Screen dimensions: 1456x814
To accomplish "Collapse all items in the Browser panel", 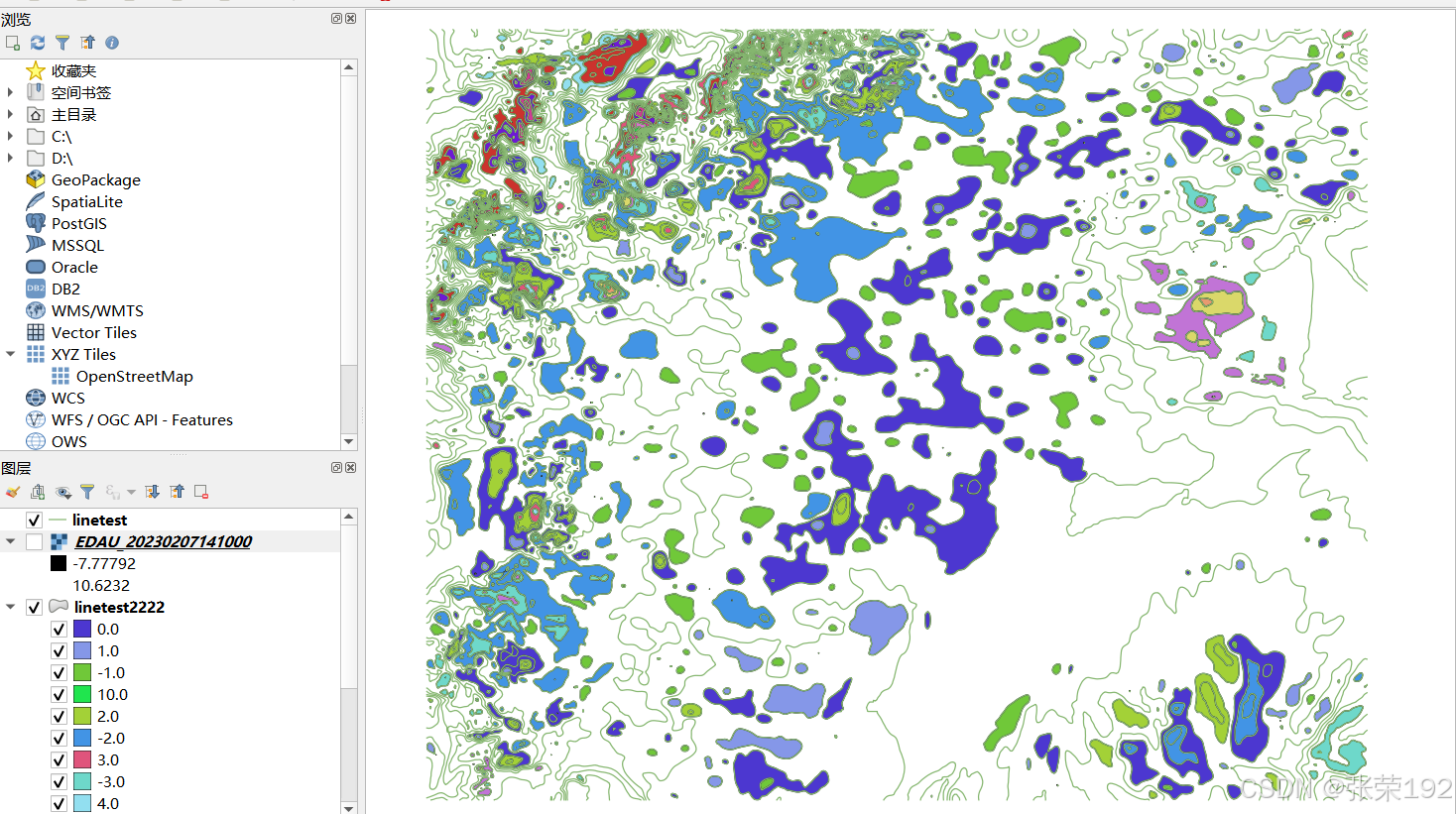I will click(x=87, y=42).
